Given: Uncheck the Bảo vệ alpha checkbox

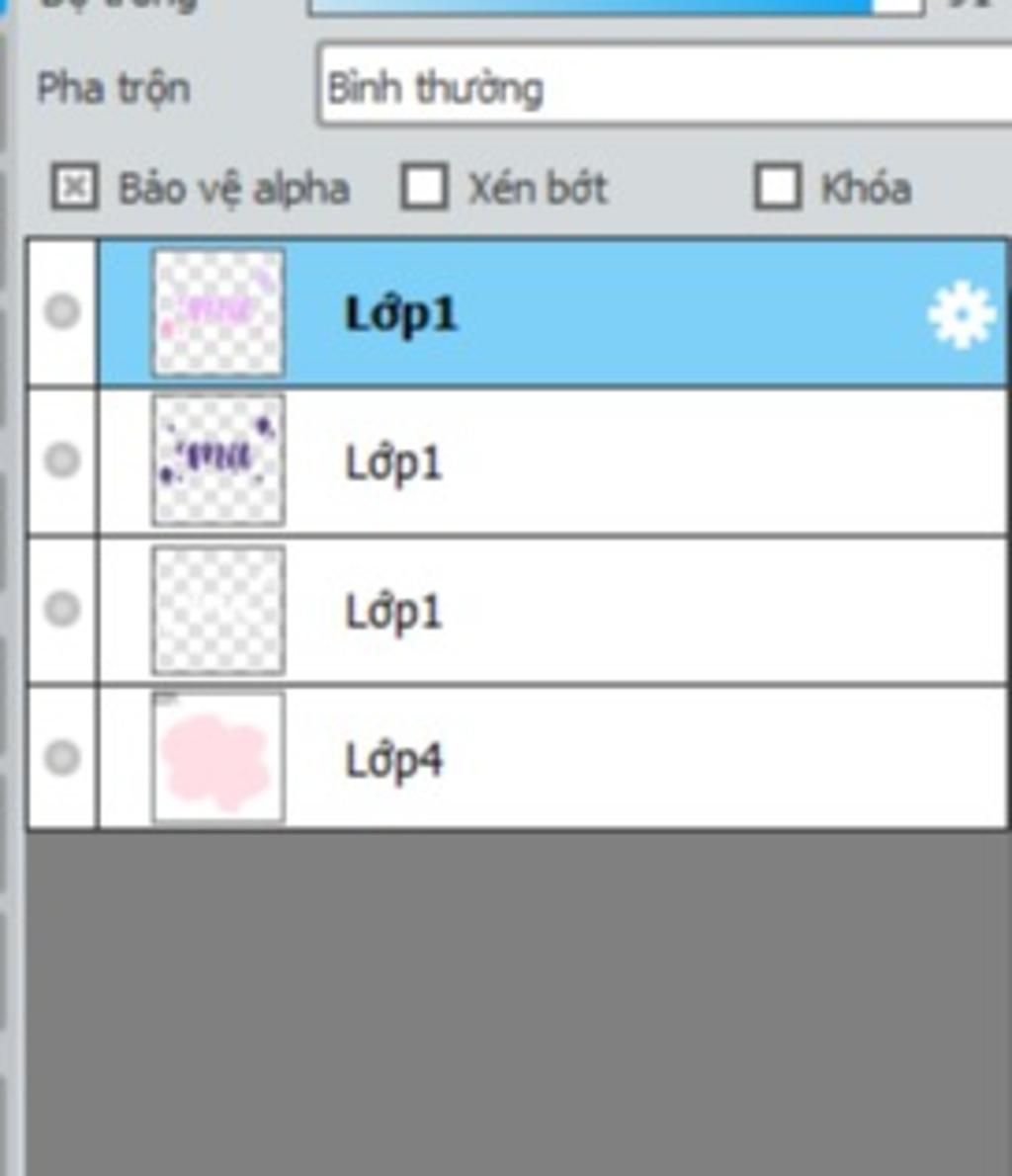Looking at the screenshot, I should tap(74, 186).
